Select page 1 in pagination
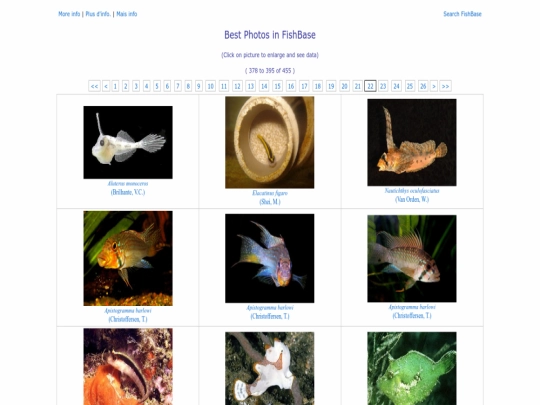 115,86
